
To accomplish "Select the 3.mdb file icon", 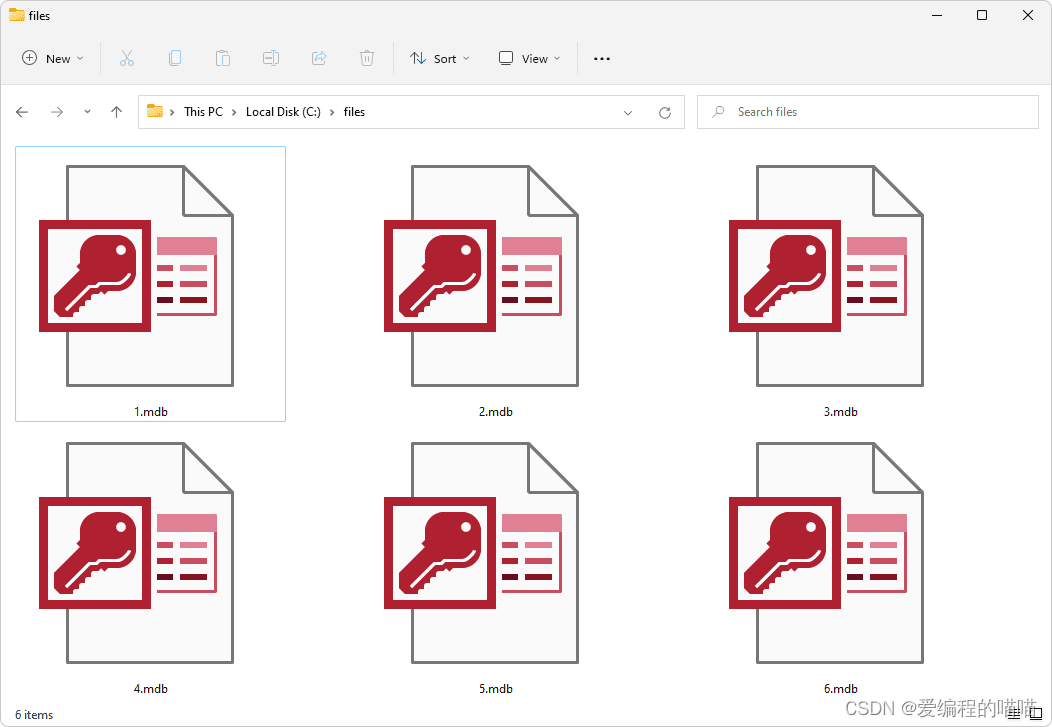I will click(827, 276).
